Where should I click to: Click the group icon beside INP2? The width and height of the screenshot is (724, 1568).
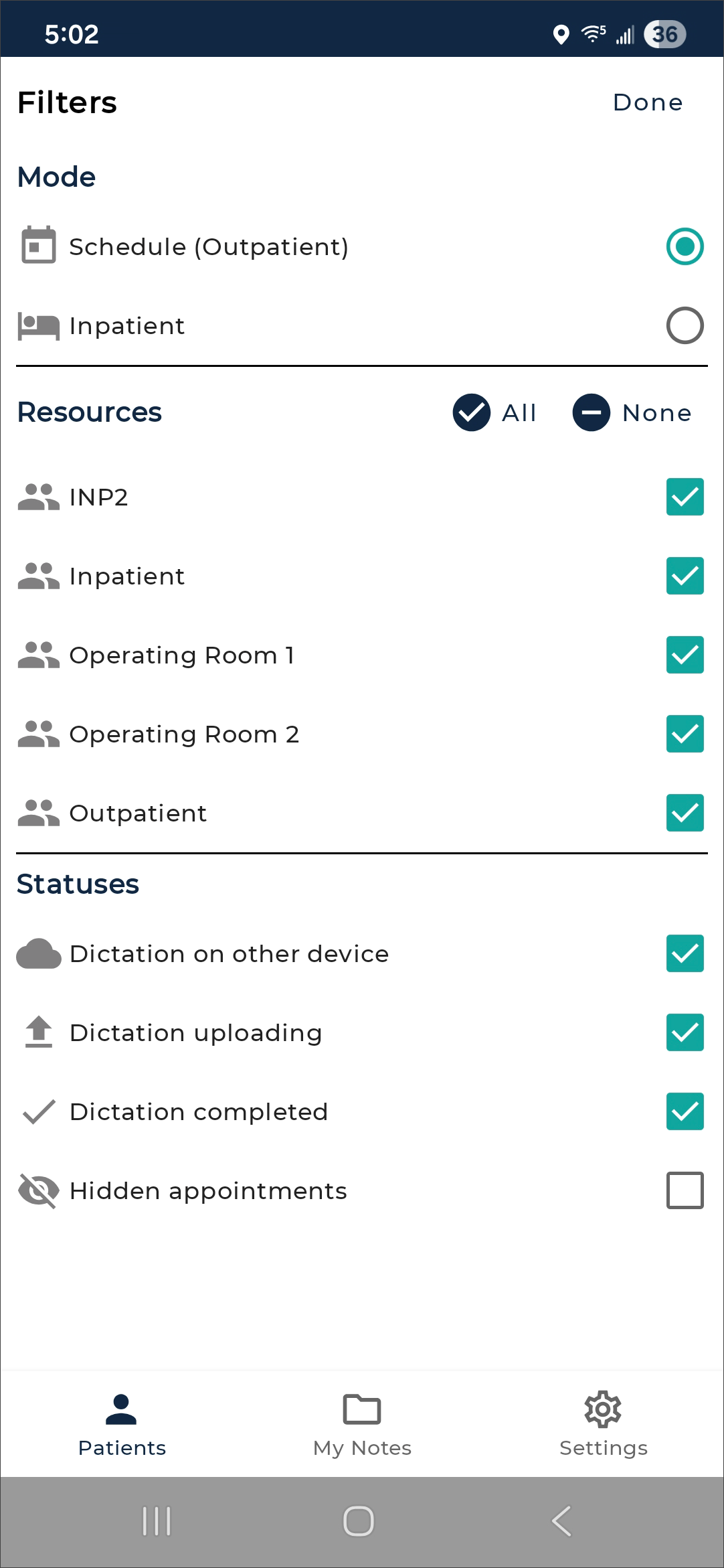tap(38, 497)
